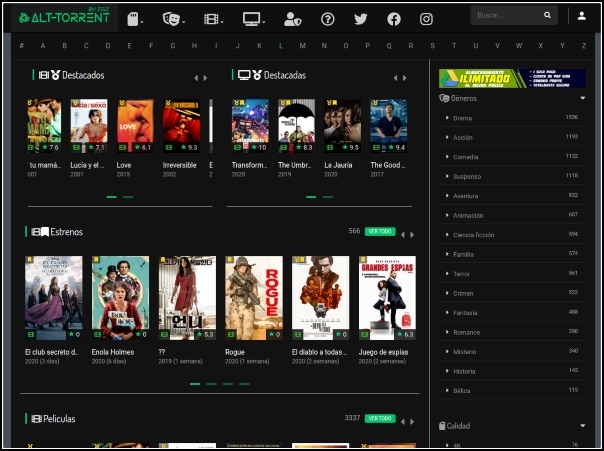Viewport: 604px width, 451px height.
Task: Click VER TODO button for Estrenos
Action: pos(380,231)
